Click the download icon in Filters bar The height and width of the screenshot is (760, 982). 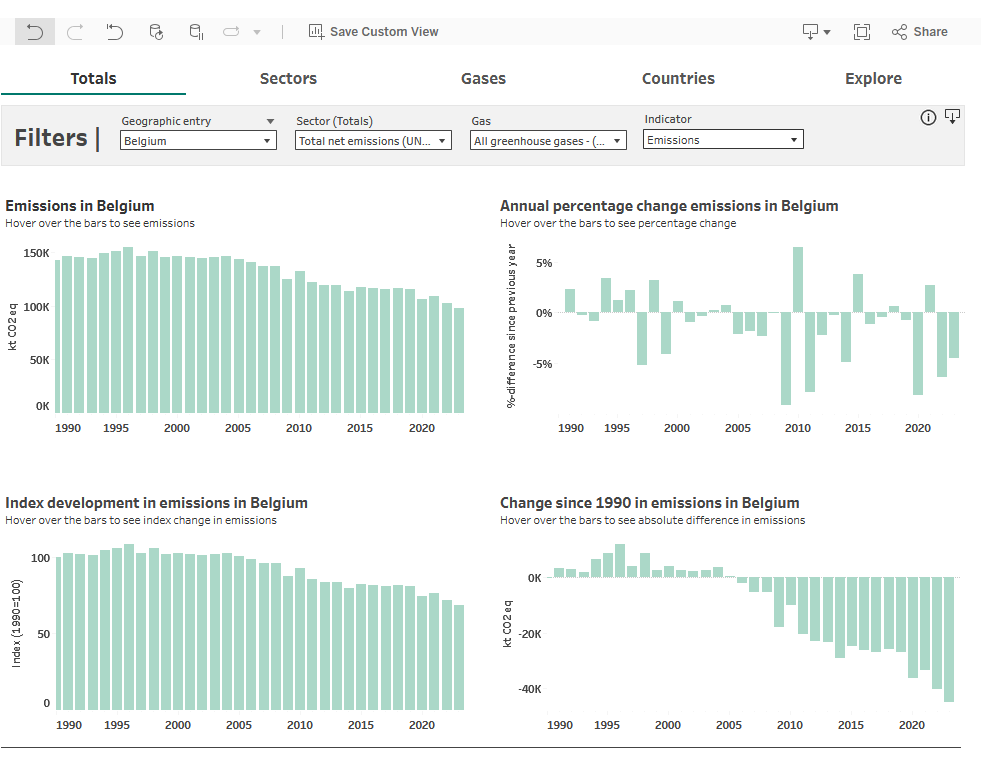952,117
